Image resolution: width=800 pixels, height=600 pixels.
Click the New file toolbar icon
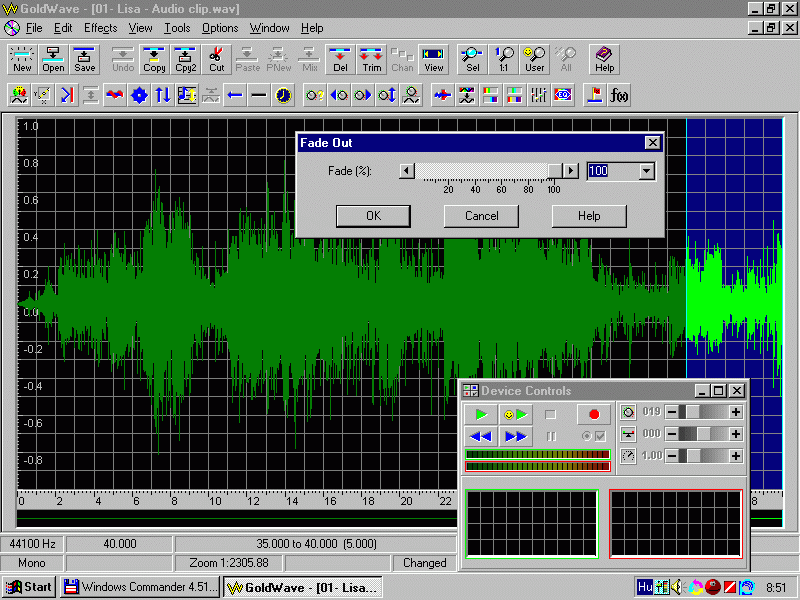(22, 60)
